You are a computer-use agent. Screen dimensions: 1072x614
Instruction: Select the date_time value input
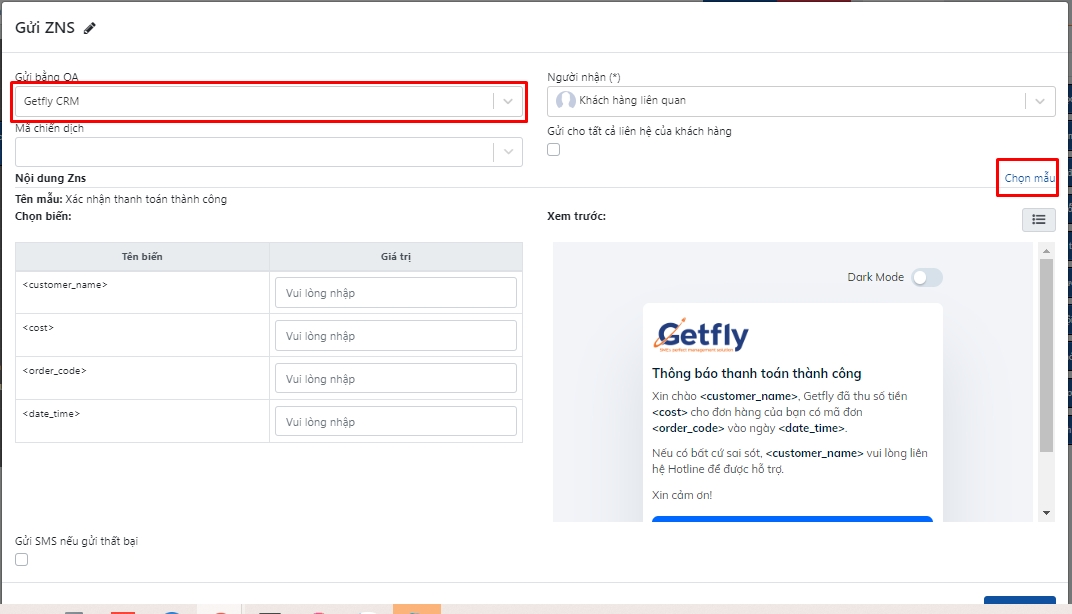pos(395,422)
